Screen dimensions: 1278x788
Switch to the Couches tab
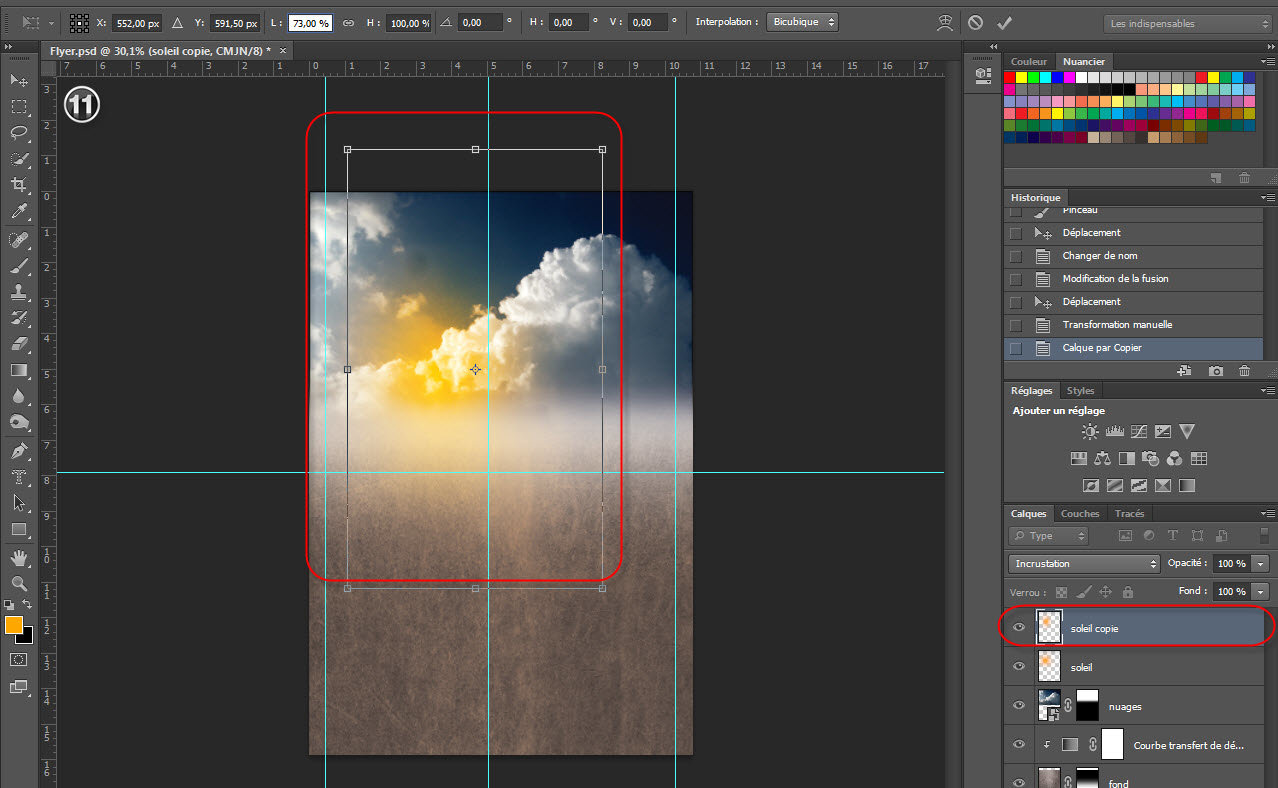[x=1080, y=514]
